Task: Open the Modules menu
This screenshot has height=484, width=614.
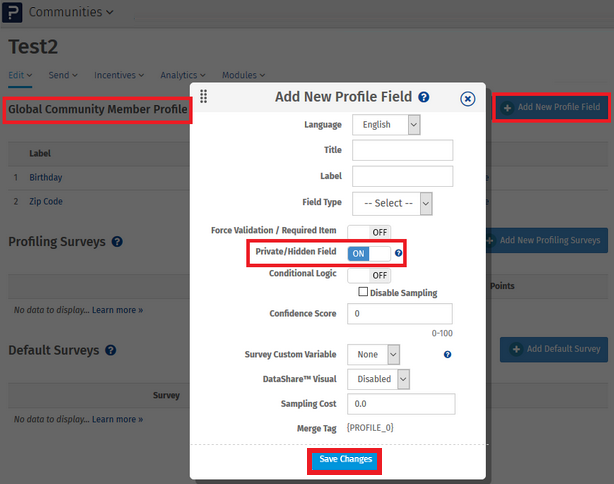Action: click(x=244, y=75)
